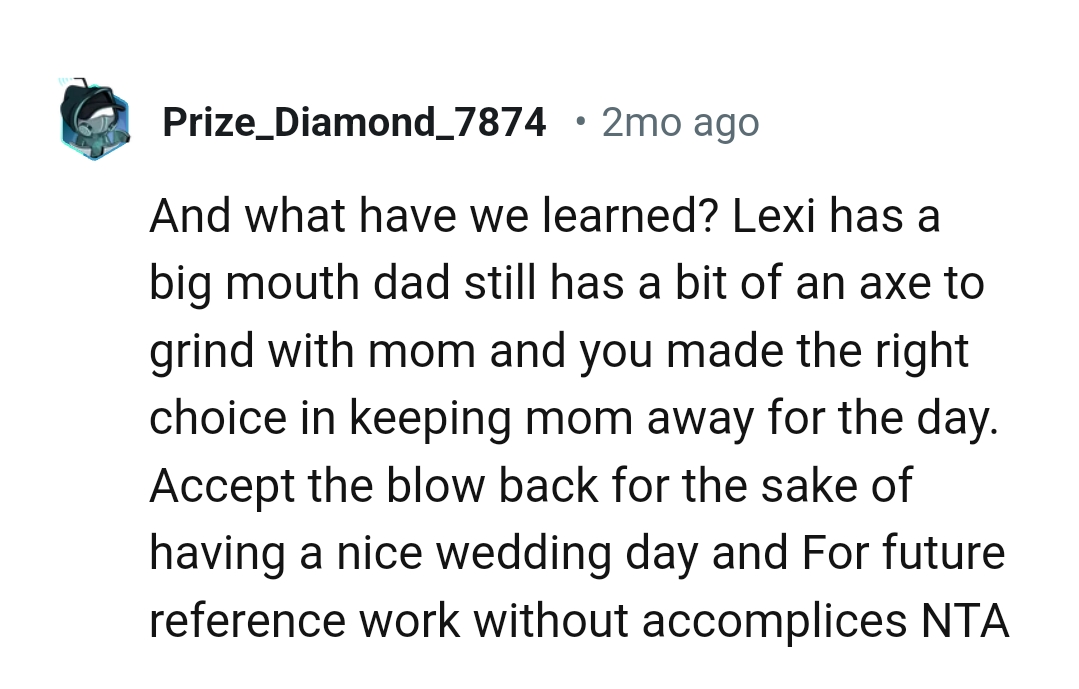Click the word "reference" in last line

[x=247, y=620]
